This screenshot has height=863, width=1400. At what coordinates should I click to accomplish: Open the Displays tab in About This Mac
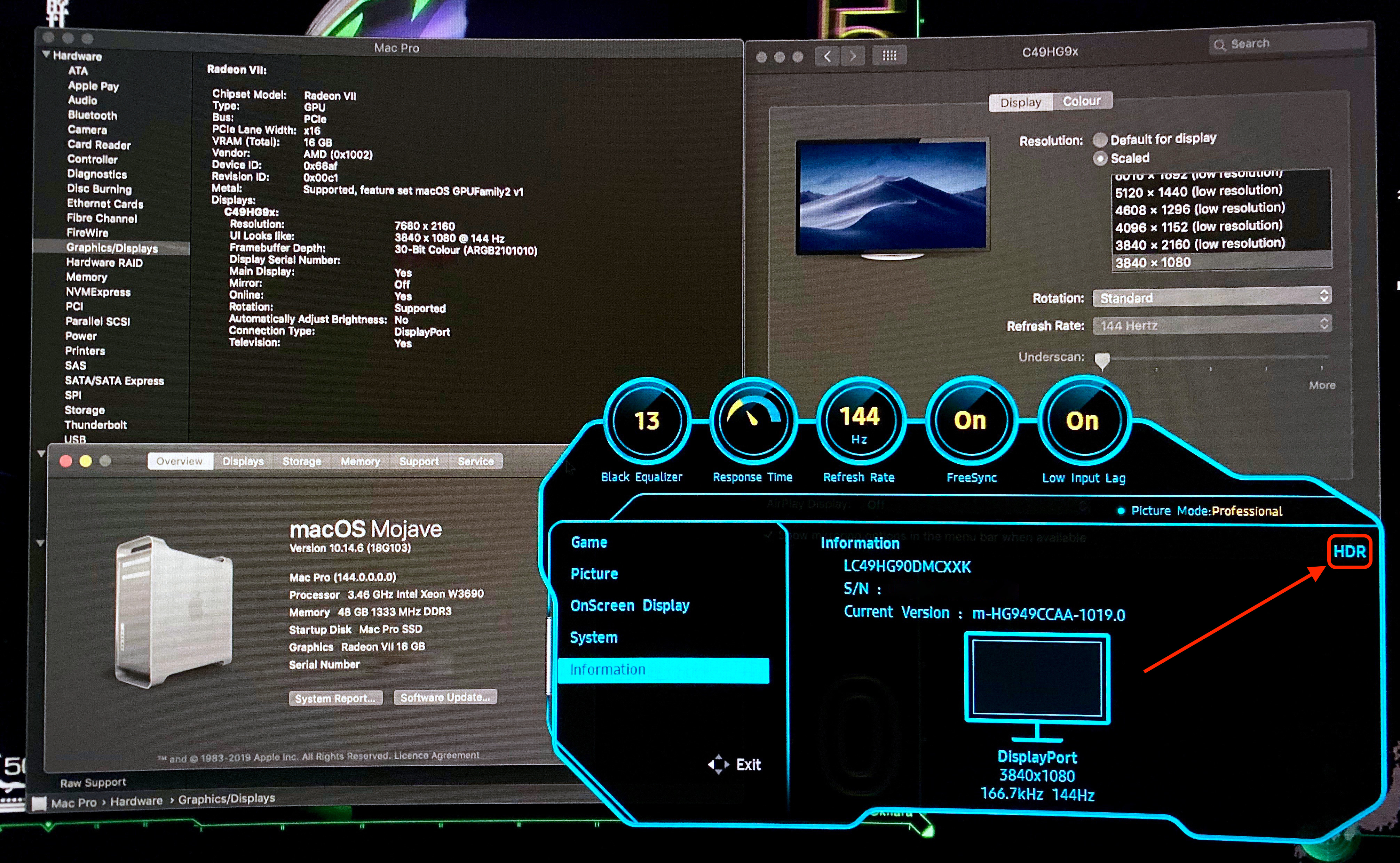point(243,461)
